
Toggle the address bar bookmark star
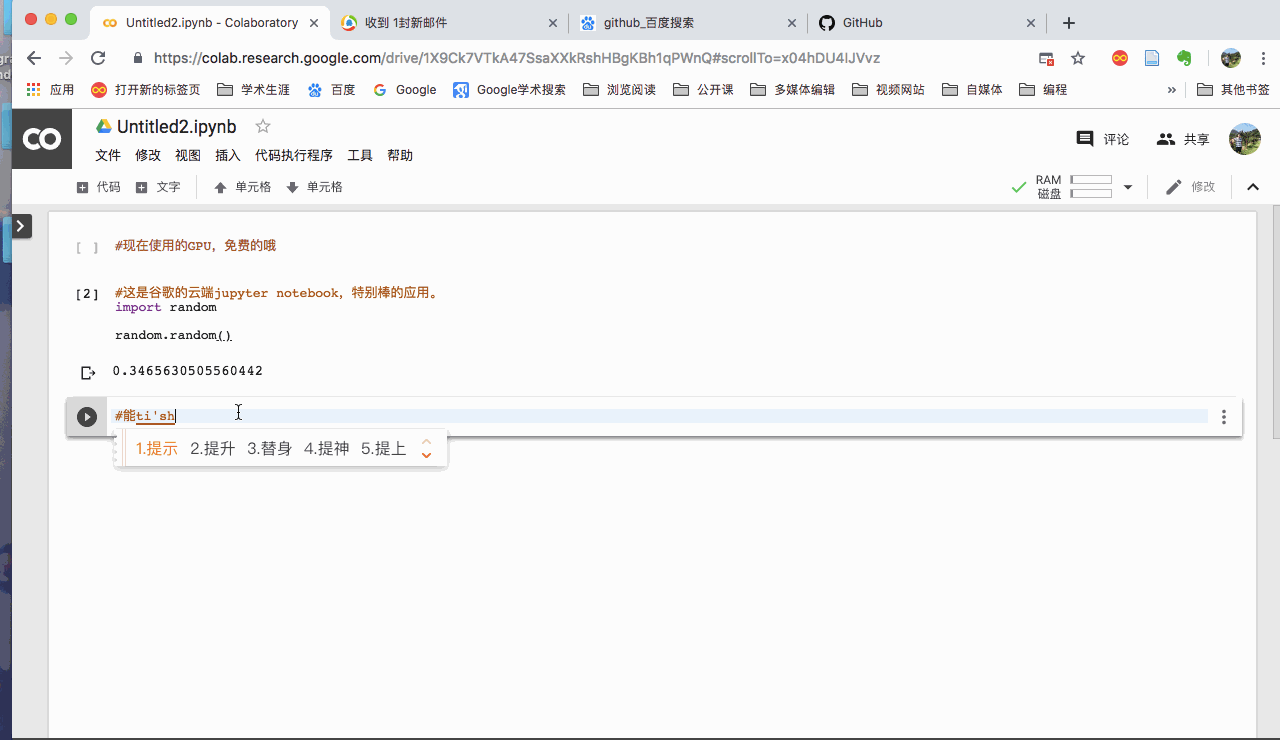[x=1078, y=59]
